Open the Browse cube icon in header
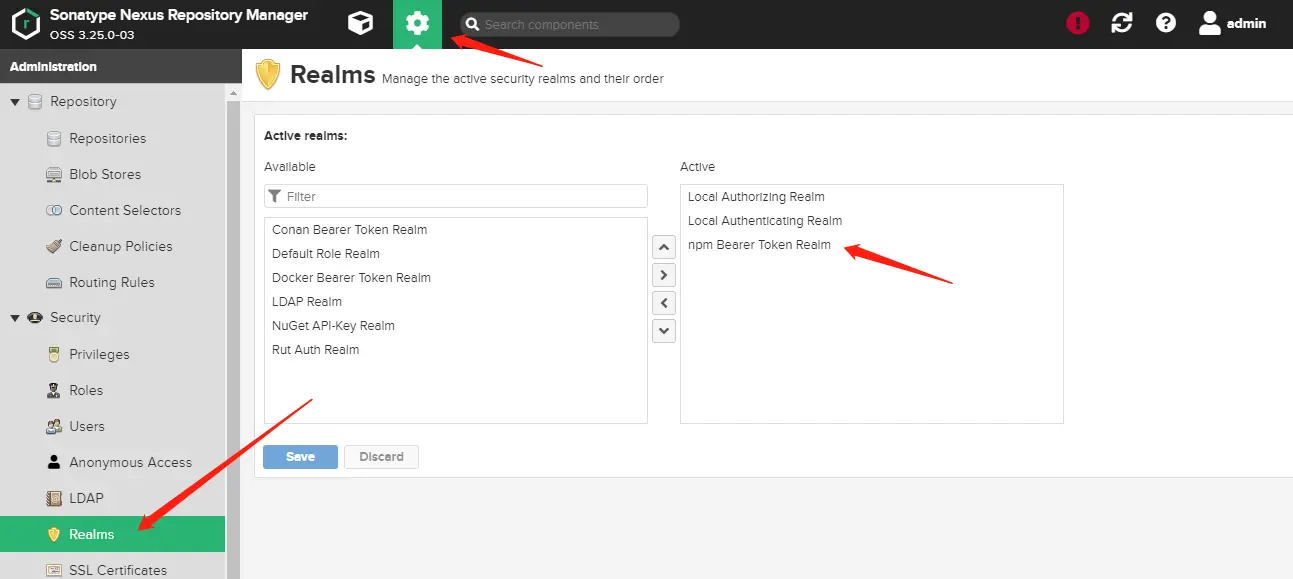 tap(360, 24)
